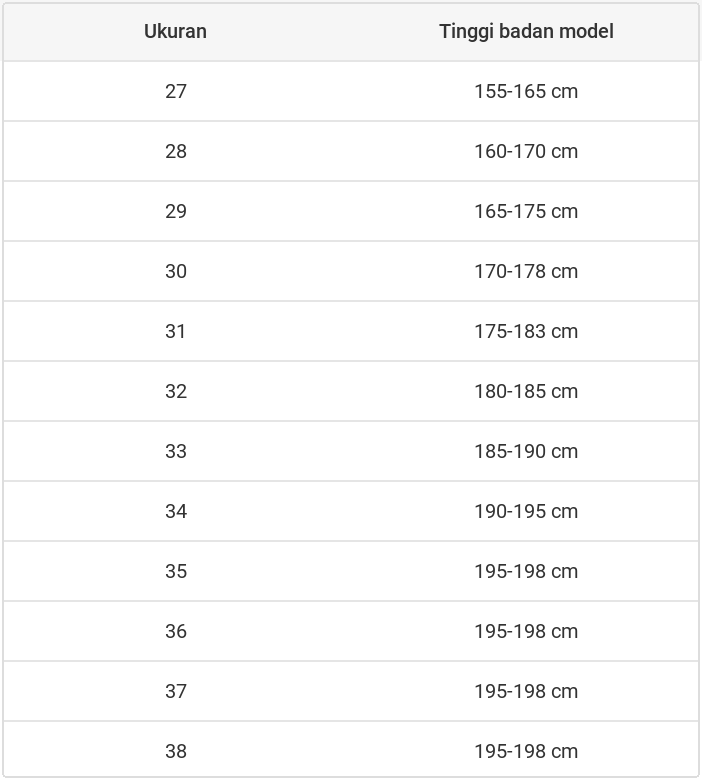Screen dimensions: 702x780
Task: Select size 27 cell
Action: tap(176, 91)
